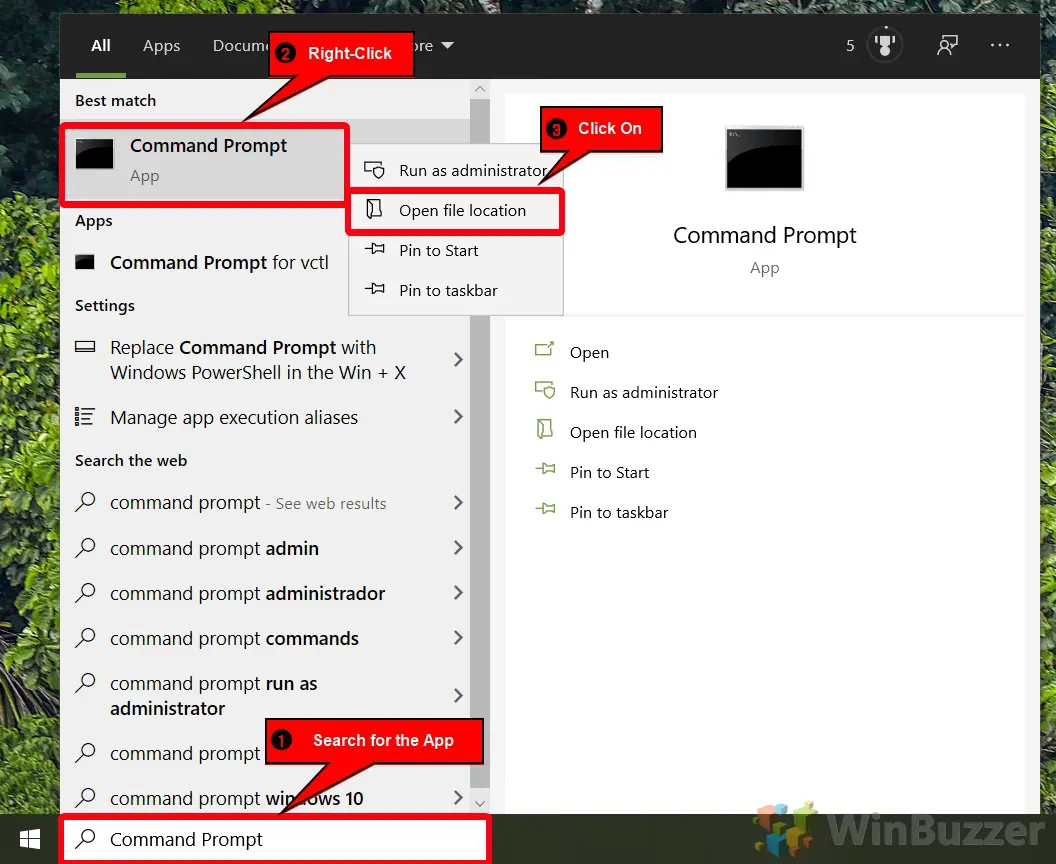1056x864 pixels.
Task: Click shield icon in preview pane actions
Action: tap(545, 390)
